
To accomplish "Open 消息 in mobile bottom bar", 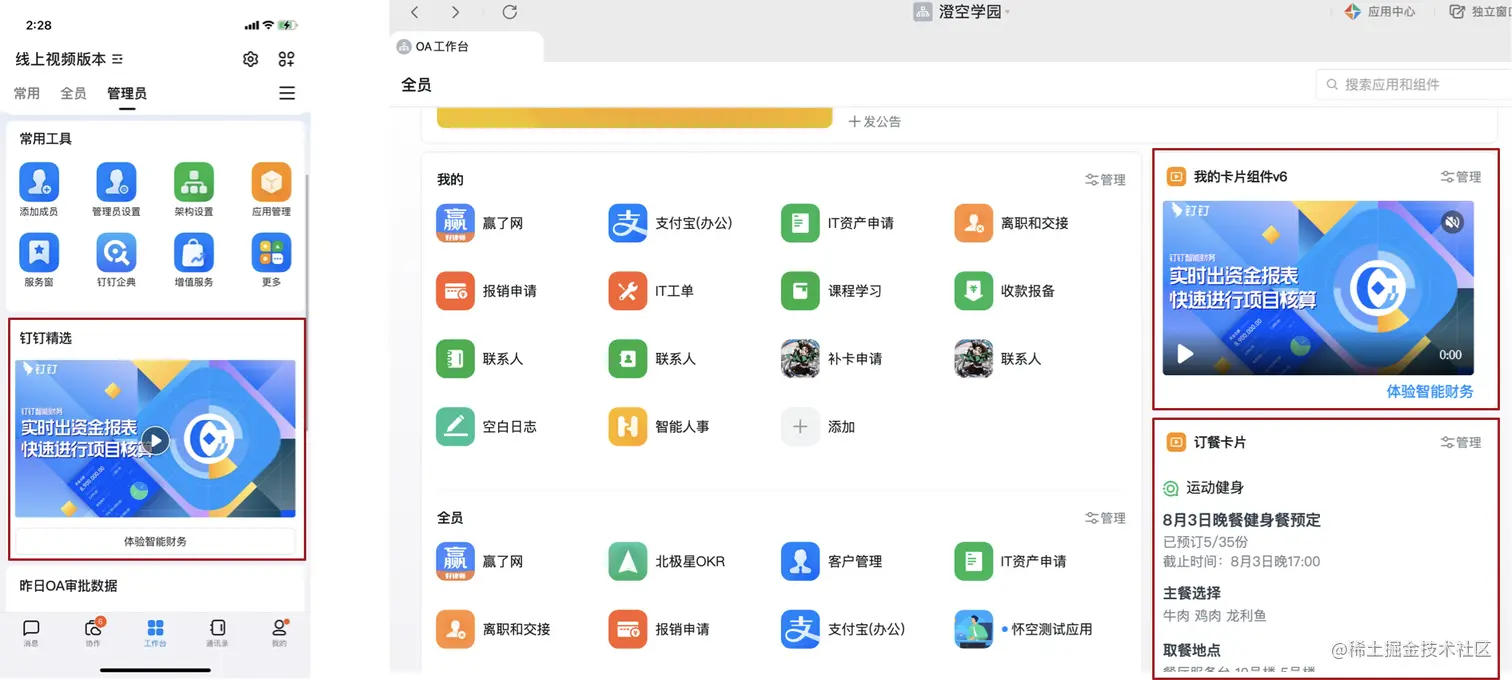I will (31, 633).
